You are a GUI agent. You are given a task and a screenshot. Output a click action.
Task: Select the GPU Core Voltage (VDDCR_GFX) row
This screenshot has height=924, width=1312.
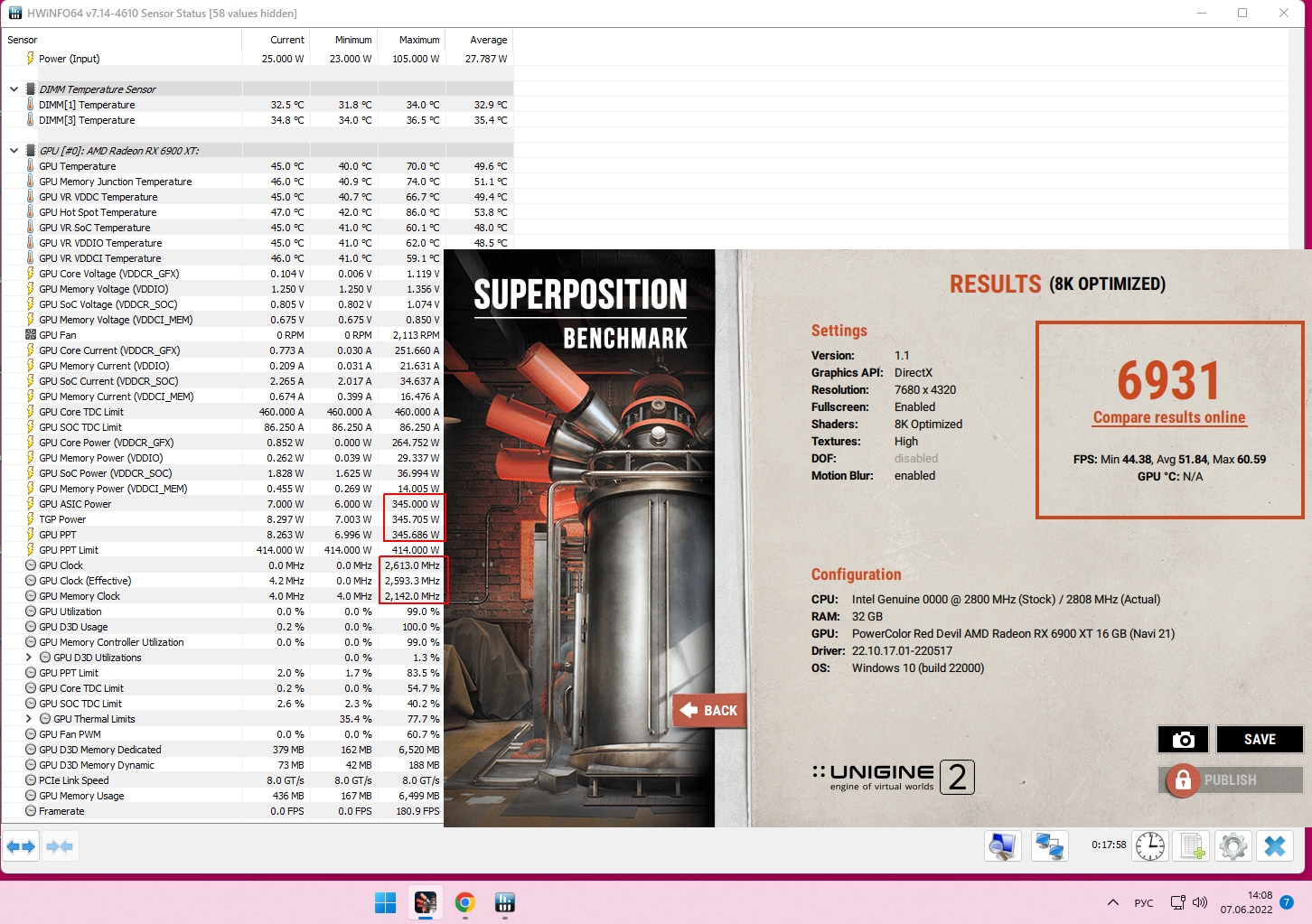point(222,274)
